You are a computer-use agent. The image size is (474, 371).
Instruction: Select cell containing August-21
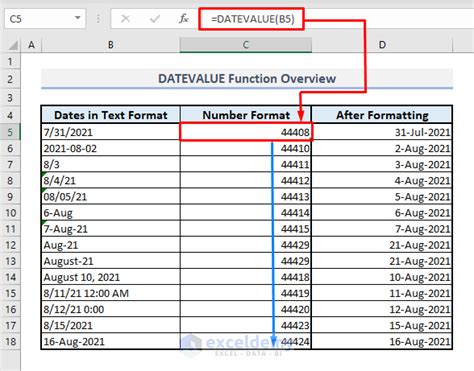coord(111,261)
